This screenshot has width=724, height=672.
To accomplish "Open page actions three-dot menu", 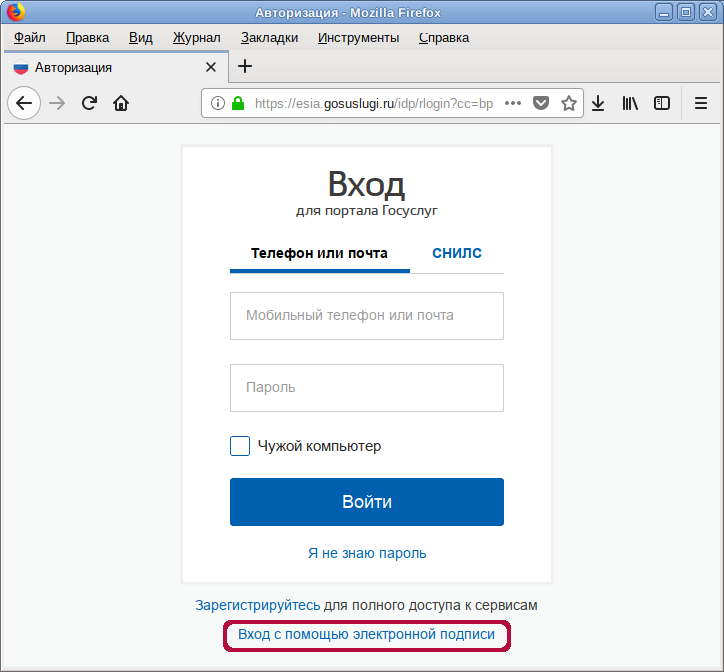I will pos(513,103).
